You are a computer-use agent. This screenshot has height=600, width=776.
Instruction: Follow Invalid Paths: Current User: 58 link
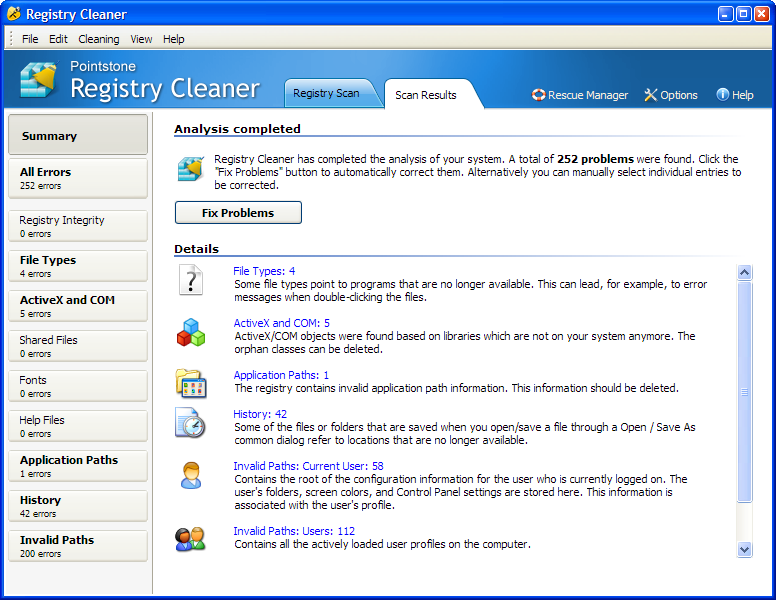(x=308, y=466)
